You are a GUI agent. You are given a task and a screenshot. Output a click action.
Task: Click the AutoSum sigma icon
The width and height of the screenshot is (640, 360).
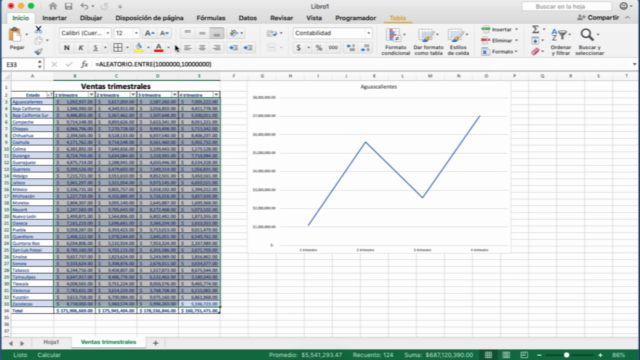tap(536, 29)
